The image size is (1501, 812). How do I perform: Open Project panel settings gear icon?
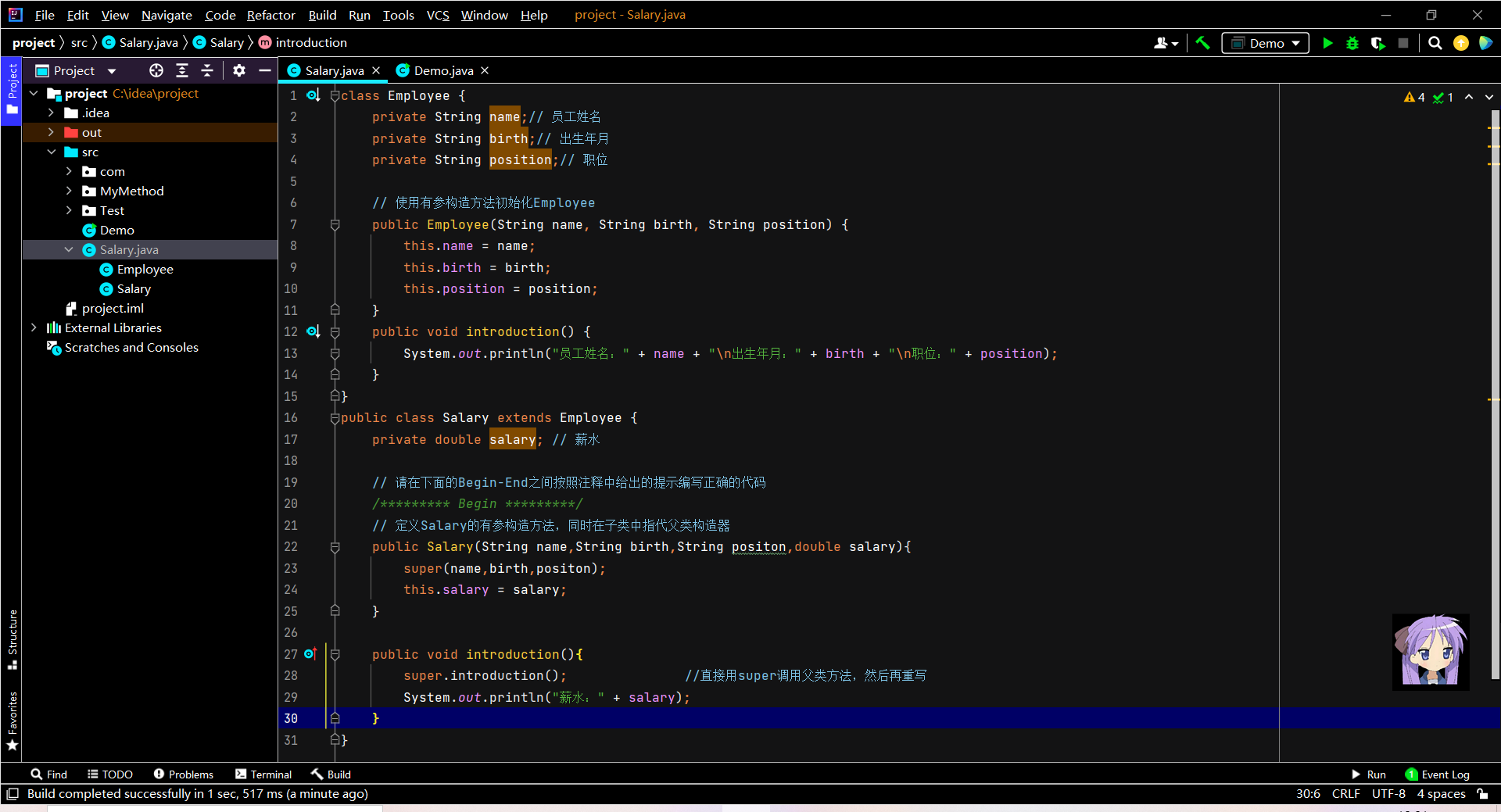239,70
